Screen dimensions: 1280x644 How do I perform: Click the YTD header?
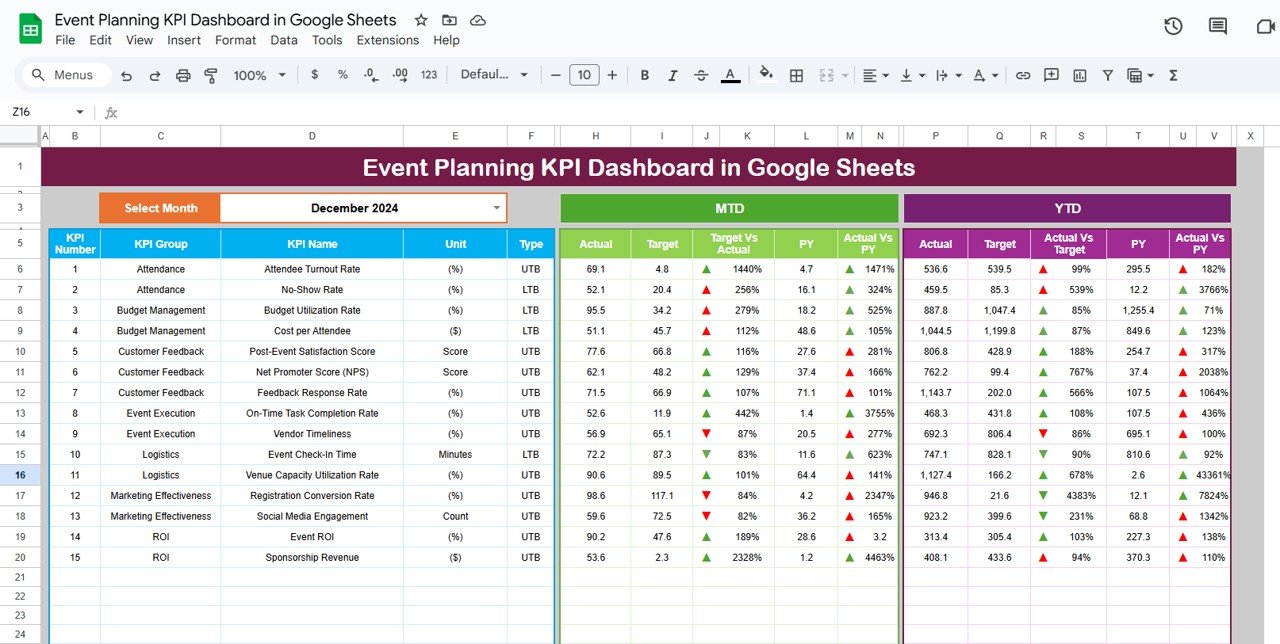point(1067,208)
